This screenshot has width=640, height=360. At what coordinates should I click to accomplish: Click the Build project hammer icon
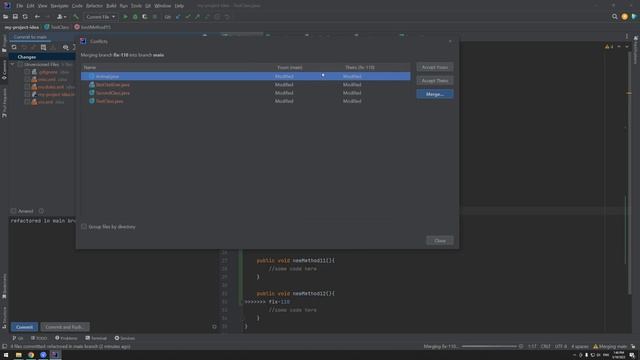(76, 17)
